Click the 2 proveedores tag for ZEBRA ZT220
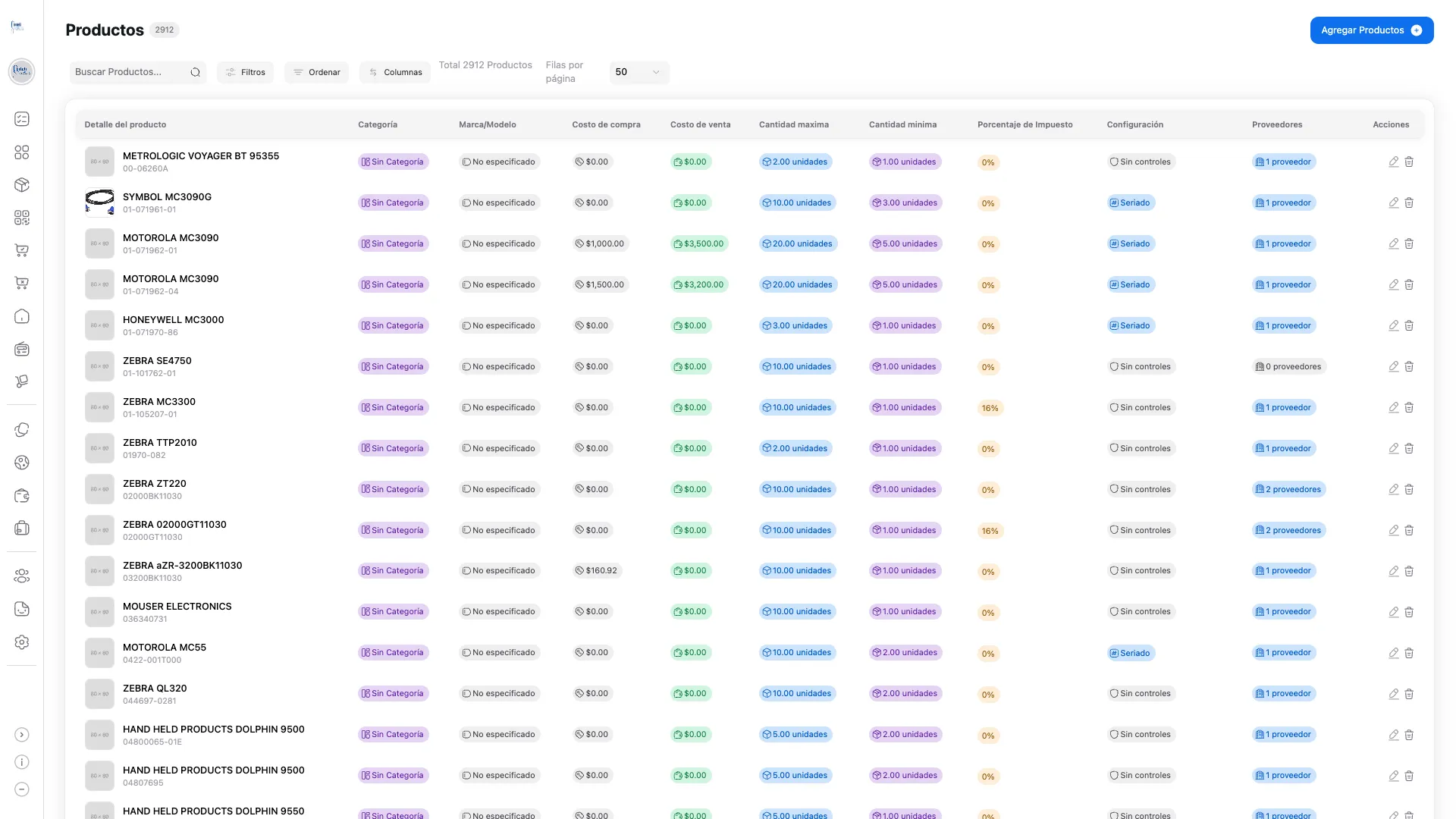This screenshot has width=1456, height=819. (1288, 489)
